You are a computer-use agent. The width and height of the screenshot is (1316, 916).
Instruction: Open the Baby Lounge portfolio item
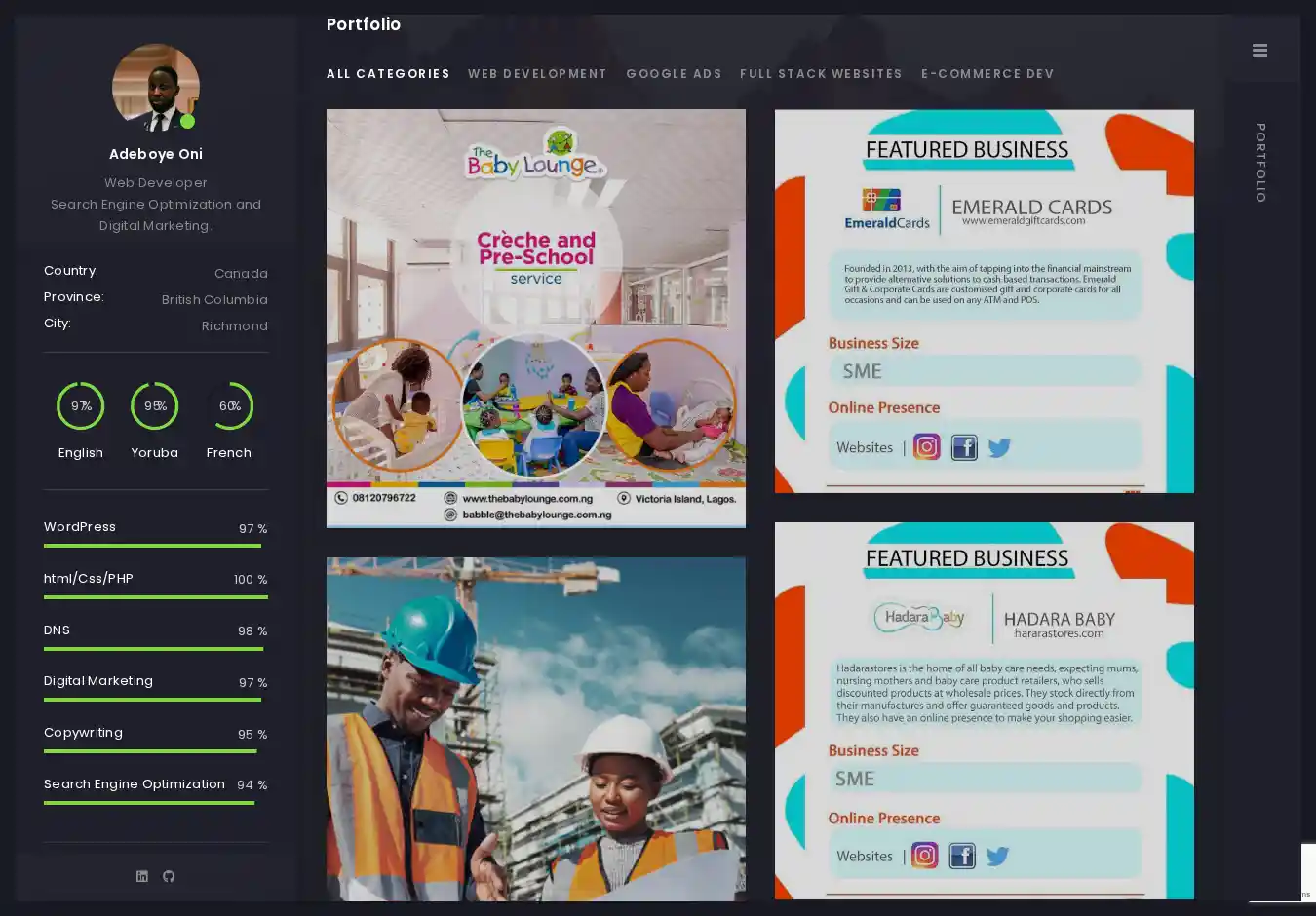click(x=536, y=319)
